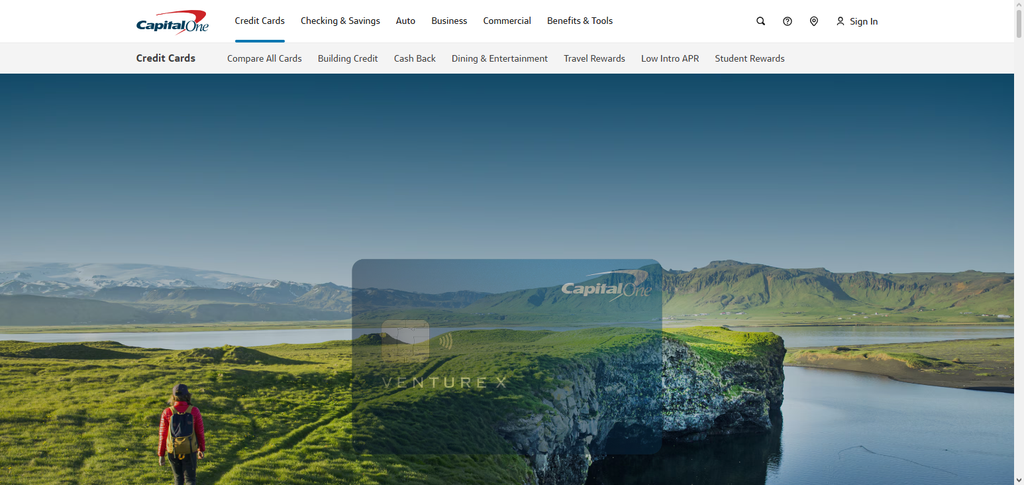Screen dimensions: 1024x485
Task: Go to Cash Back cards
Action: click(415, 59)
